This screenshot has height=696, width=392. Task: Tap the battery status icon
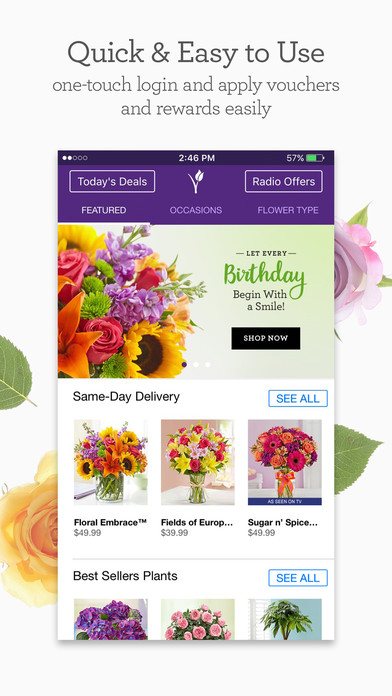315,158
